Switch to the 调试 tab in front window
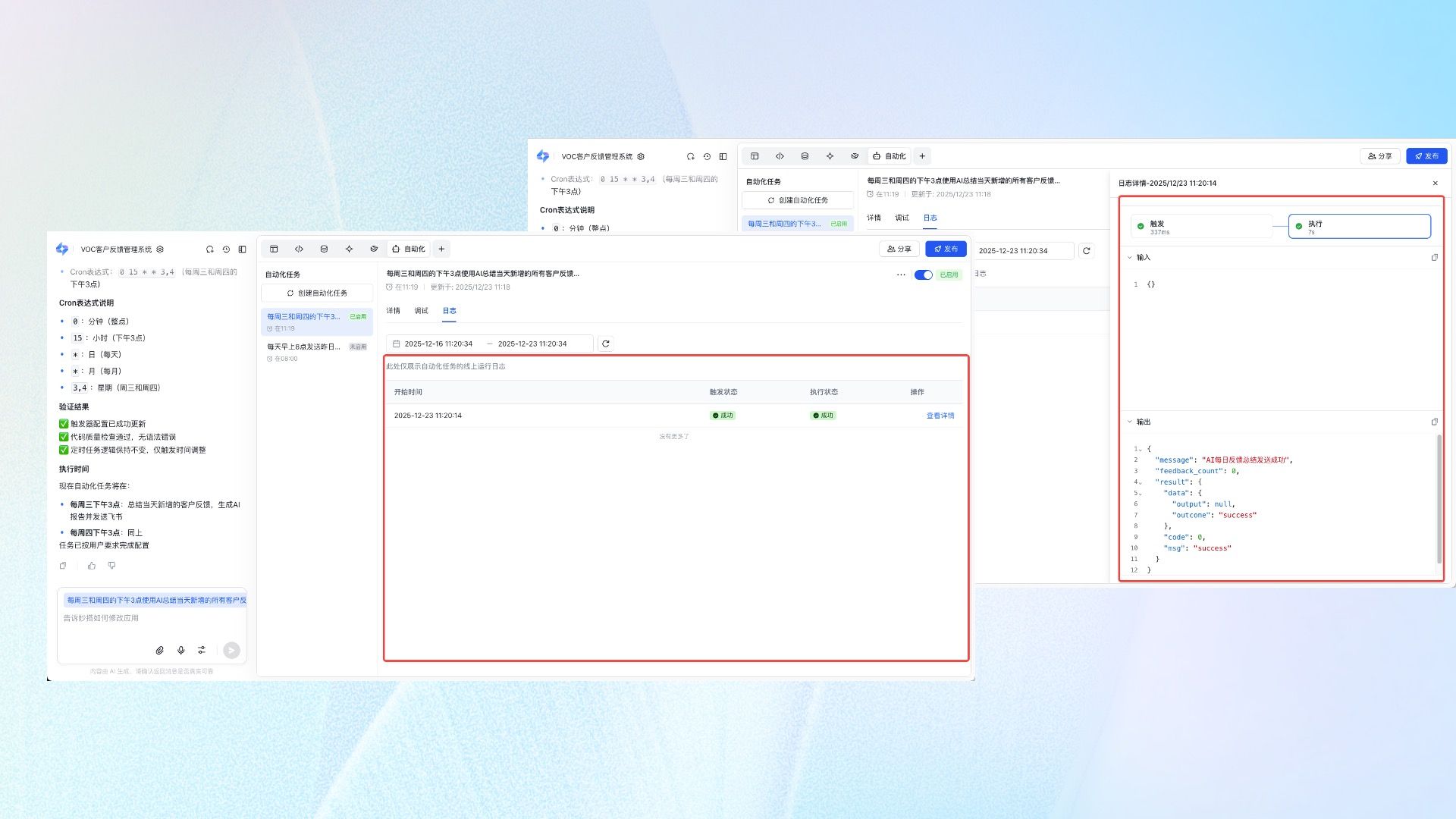The width and height of the screenshot is (1456, 819). coord(421,311)
